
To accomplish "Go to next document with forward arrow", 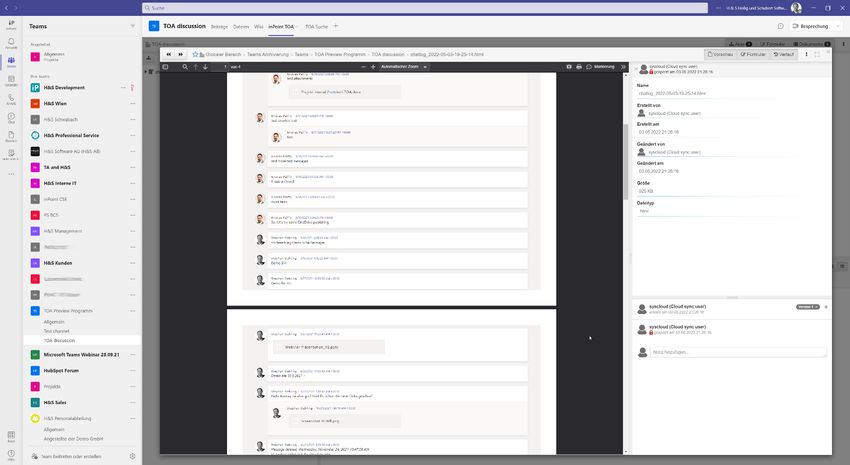I will click(181, 54).
